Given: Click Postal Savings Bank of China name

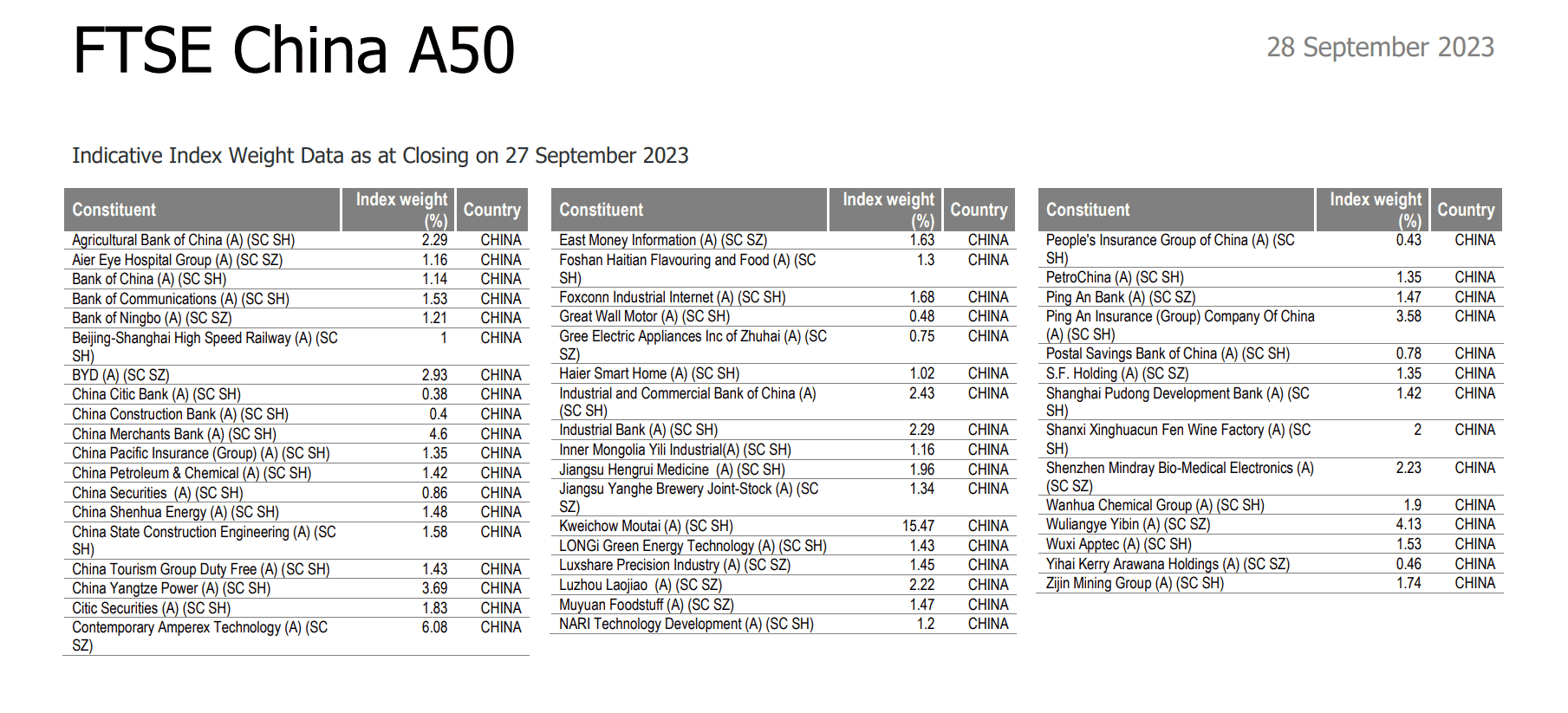Looking at the screenshot, I should pos(1168,353).
